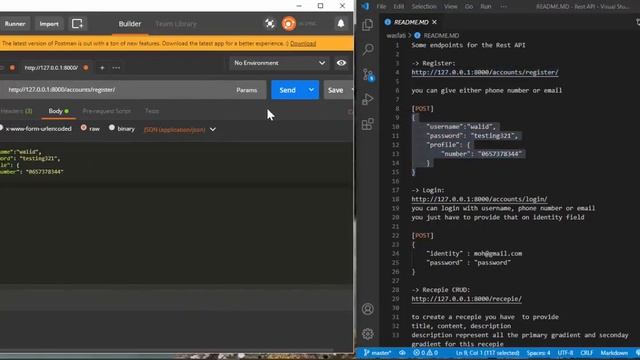Image resolution: width=640 pixels, height=360 pixels.
Task: Open the Source Control view
Action: (x=368, y=75)
